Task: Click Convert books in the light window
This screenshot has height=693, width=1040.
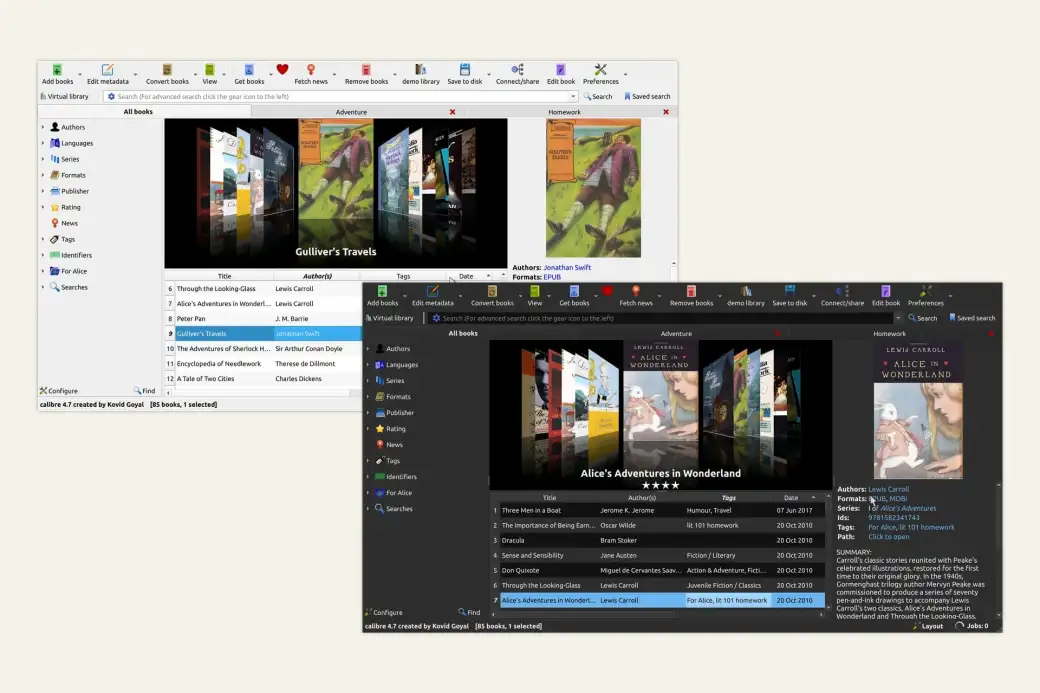Action: pyautogui.click(x=167, y=74)
